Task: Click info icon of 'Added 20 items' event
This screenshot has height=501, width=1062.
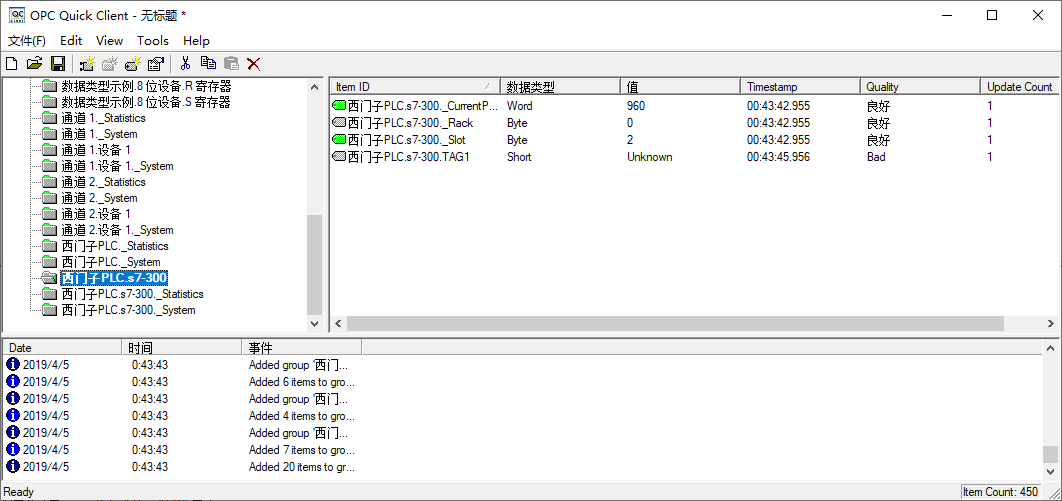Action: click(x=13, y=466)
